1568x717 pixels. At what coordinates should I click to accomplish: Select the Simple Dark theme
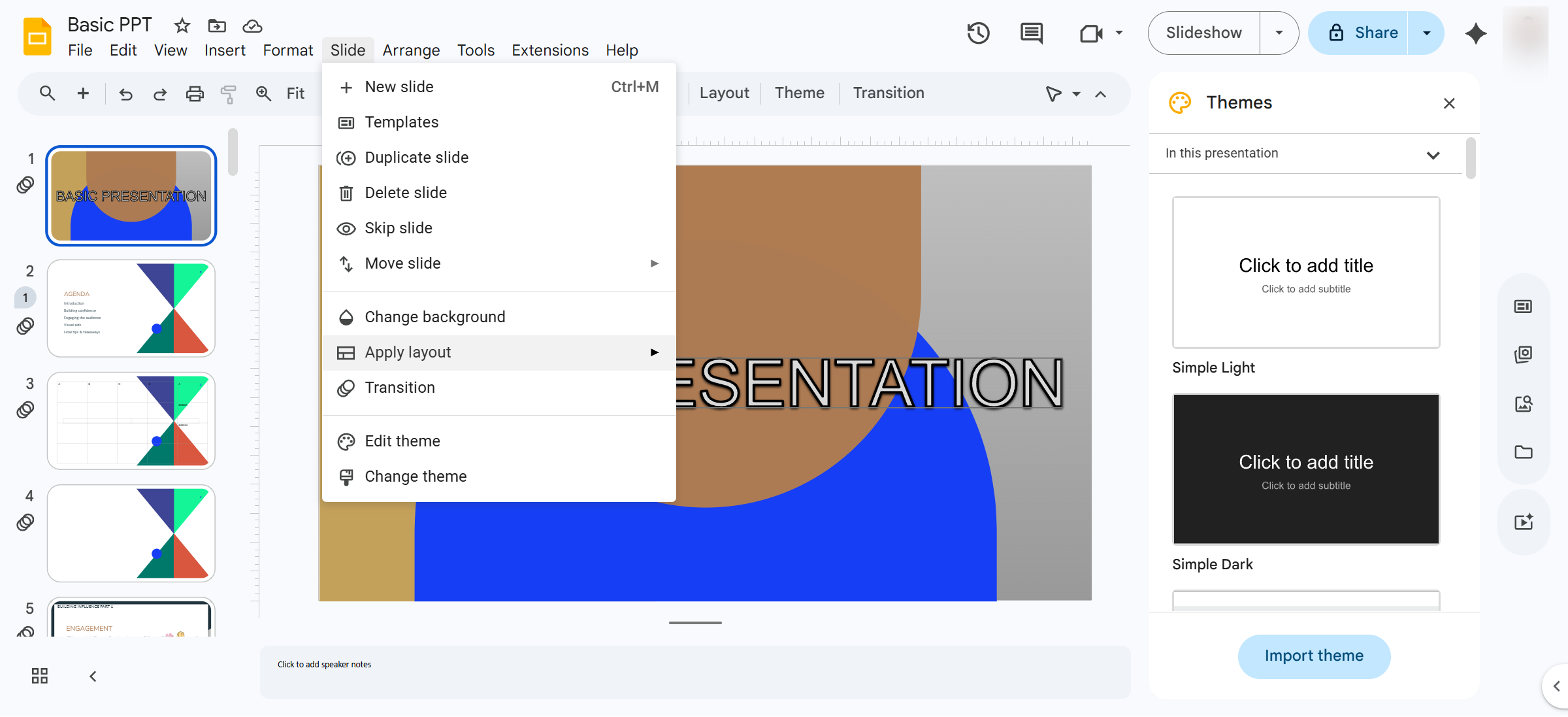1306,469
